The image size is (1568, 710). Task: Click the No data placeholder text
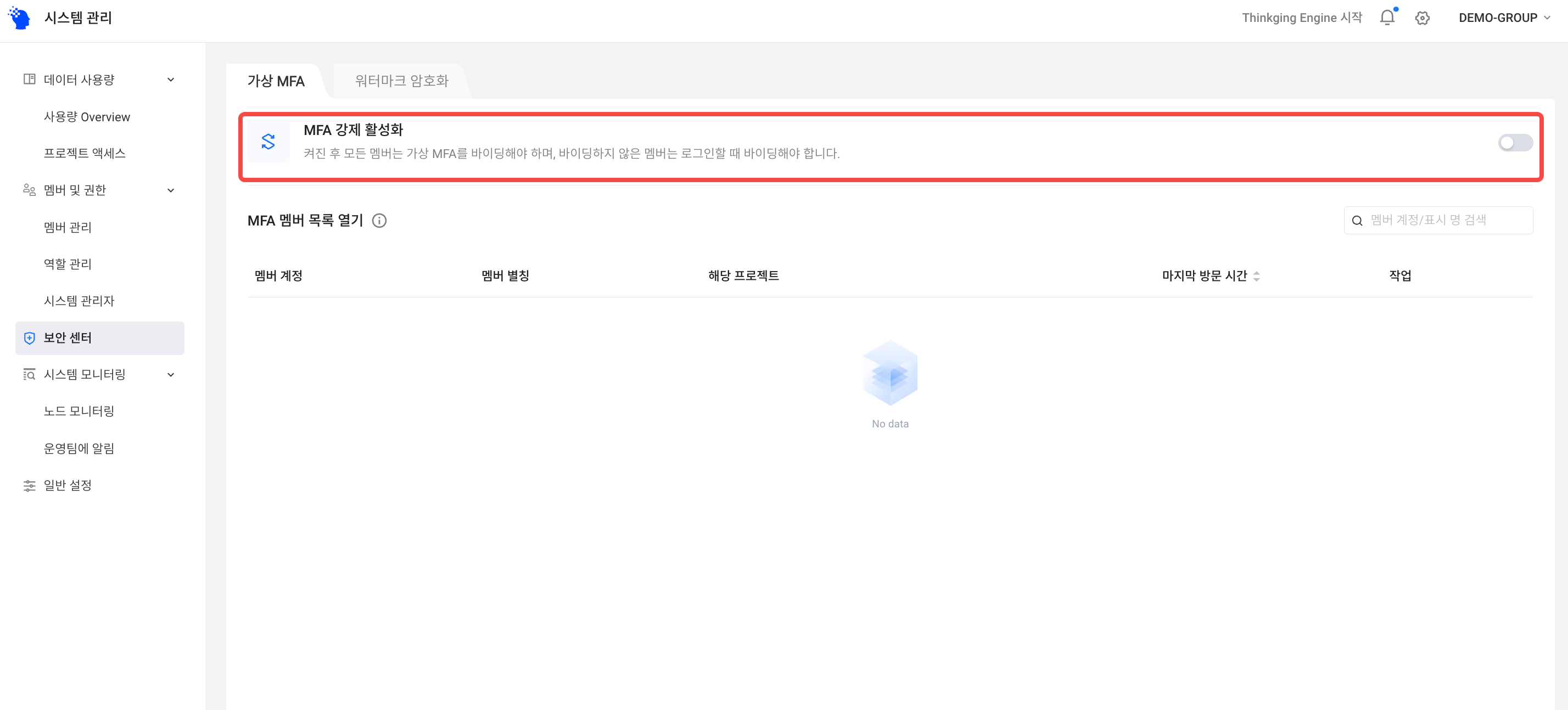click(x=890, y=424)
